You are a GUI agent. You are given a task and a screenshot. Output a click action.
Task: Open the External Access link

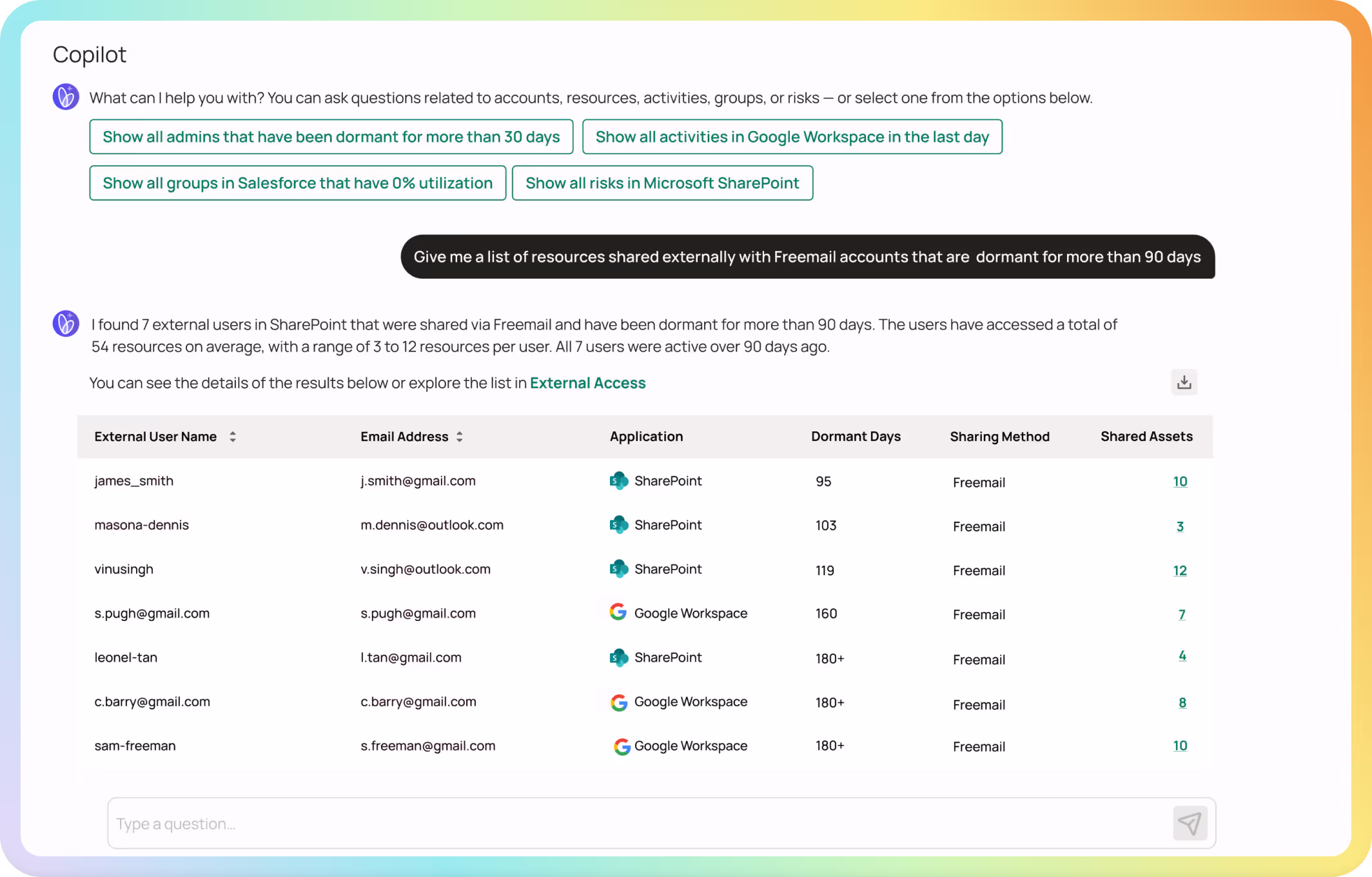click(587, 383)
